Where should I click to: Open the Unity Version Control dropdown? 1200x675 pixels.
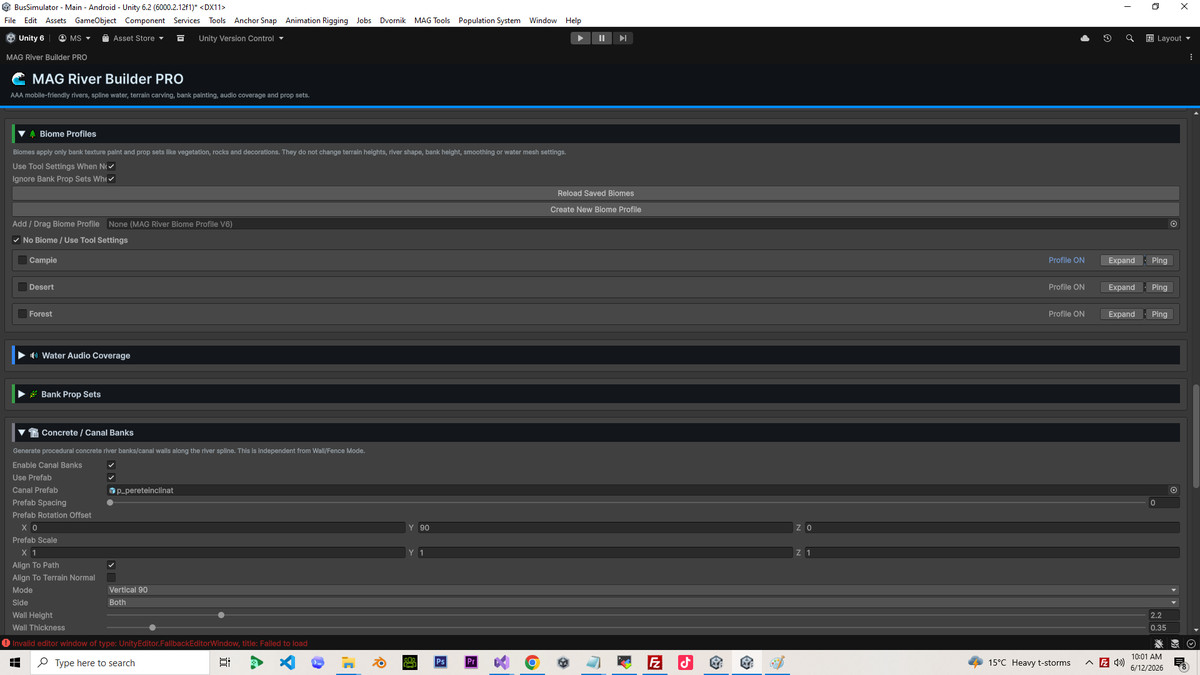click(241, 38)
